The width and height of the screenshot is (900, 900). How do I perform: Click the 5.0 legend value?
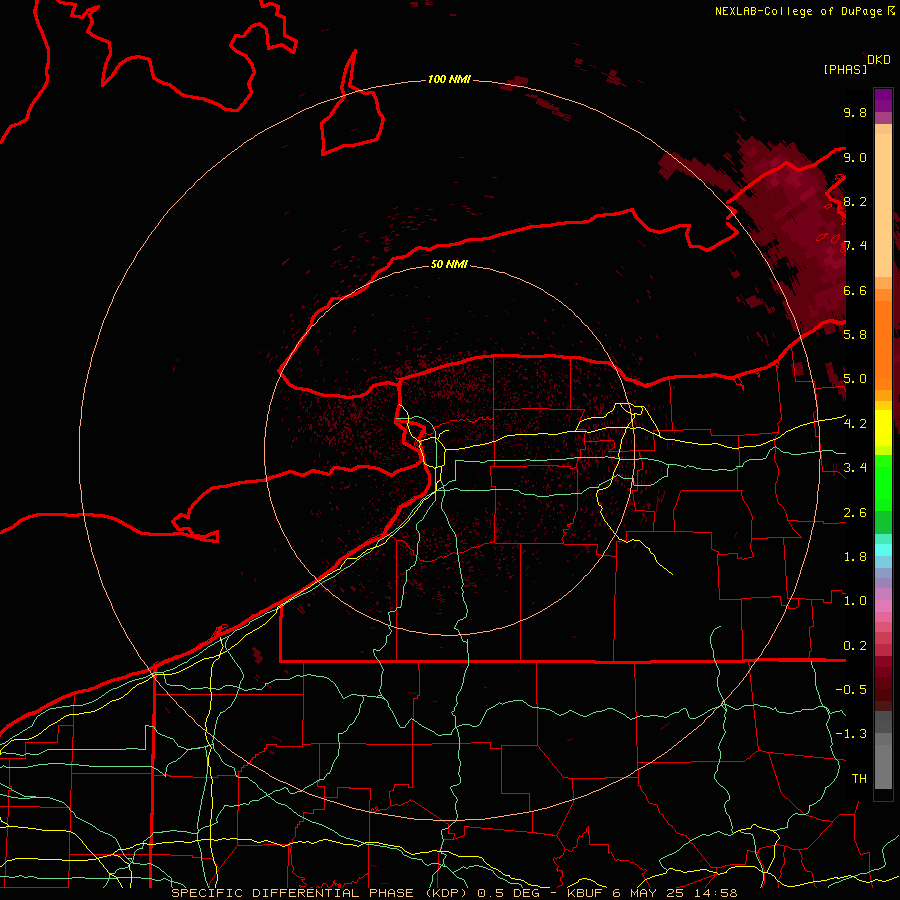(855, 379)
